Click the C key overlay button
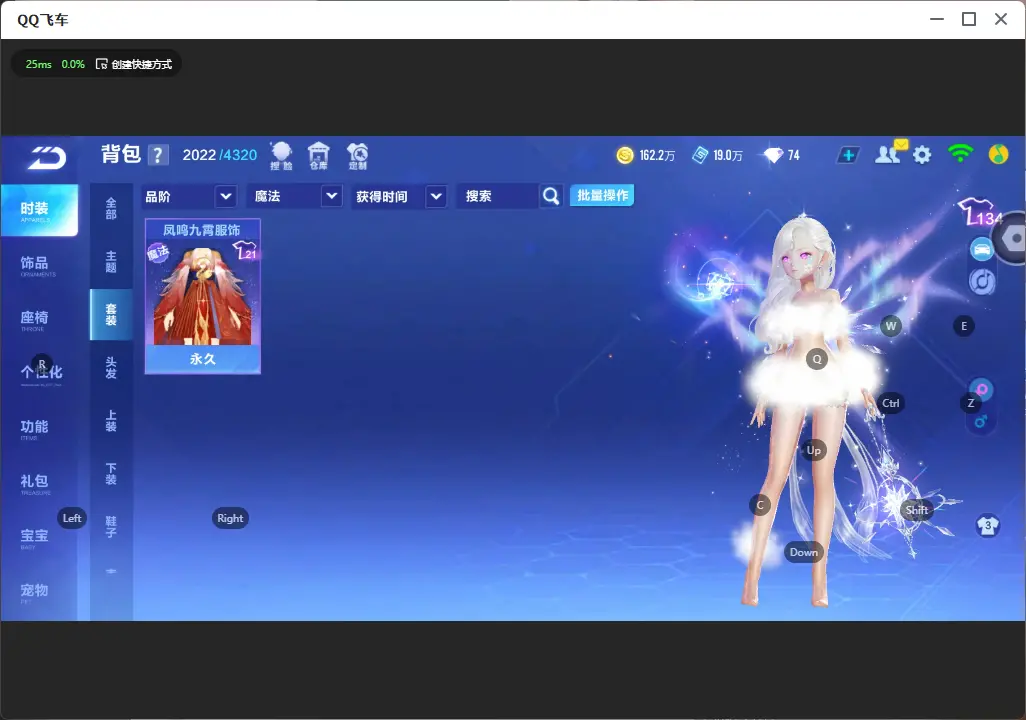The height and width of the screenshot is (720, 1026). 760,505
